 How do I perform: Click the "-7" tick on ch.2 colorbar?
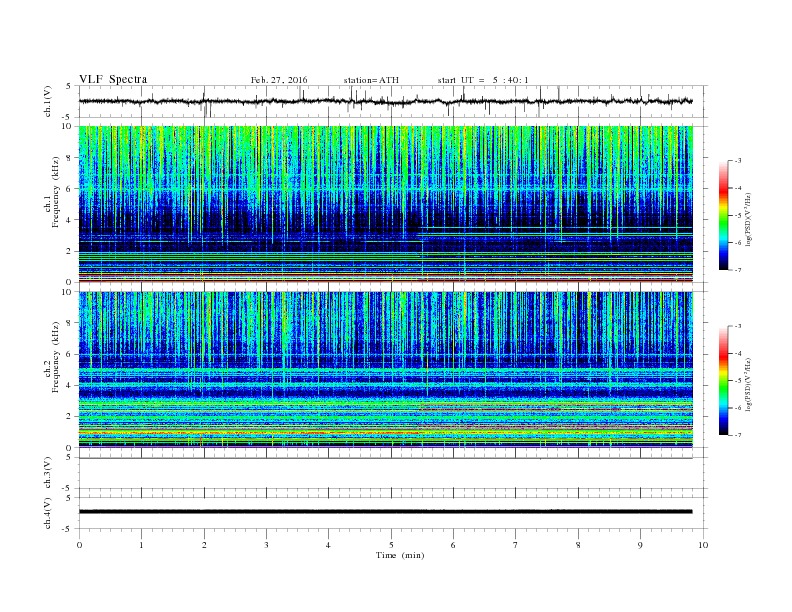738,435
